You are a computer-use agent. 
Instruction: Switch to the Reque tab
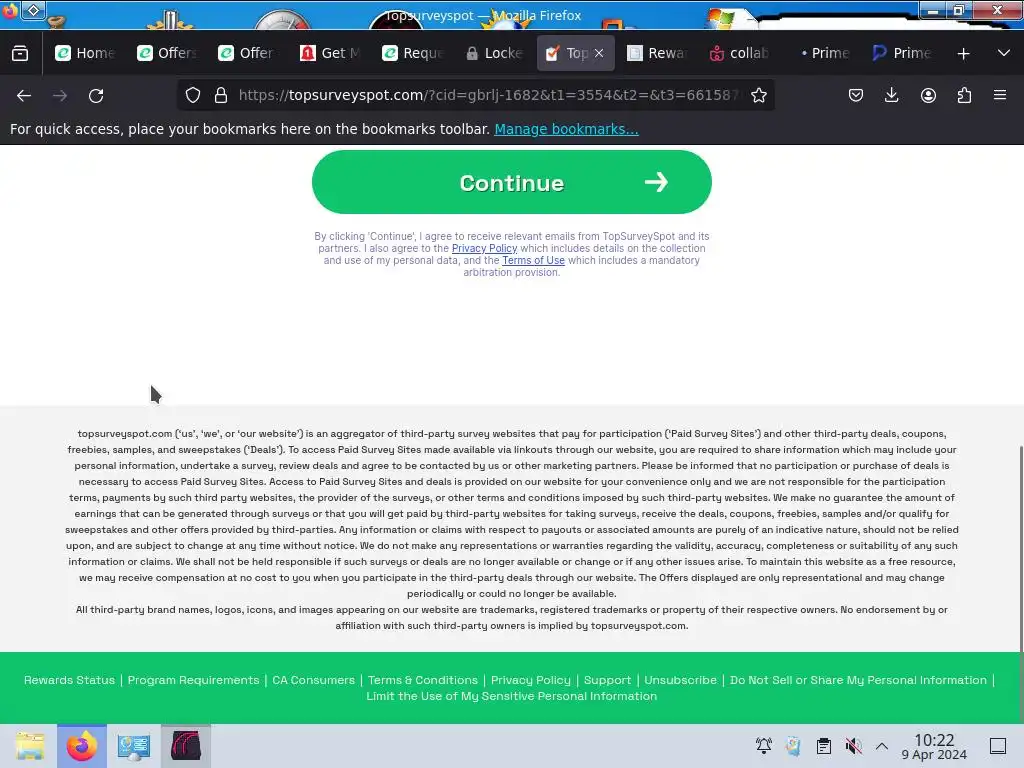click(x=412, y=53)
